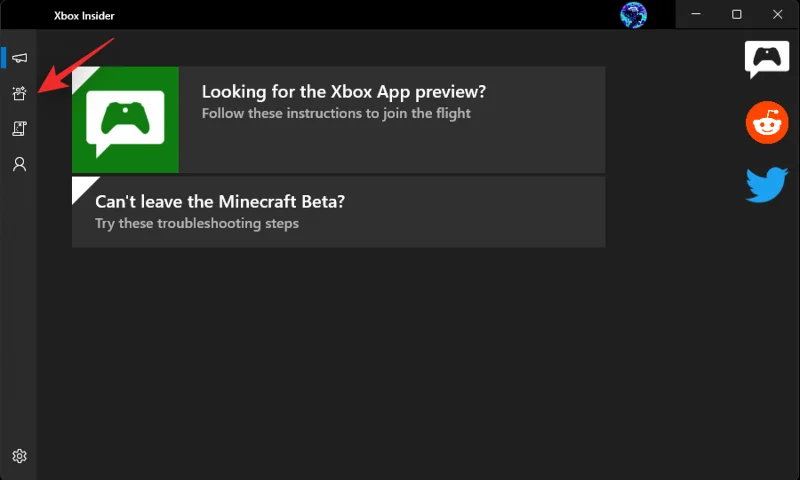Open the Twitter bird link icon
The image size is (800, 480).
pos(767,185)
